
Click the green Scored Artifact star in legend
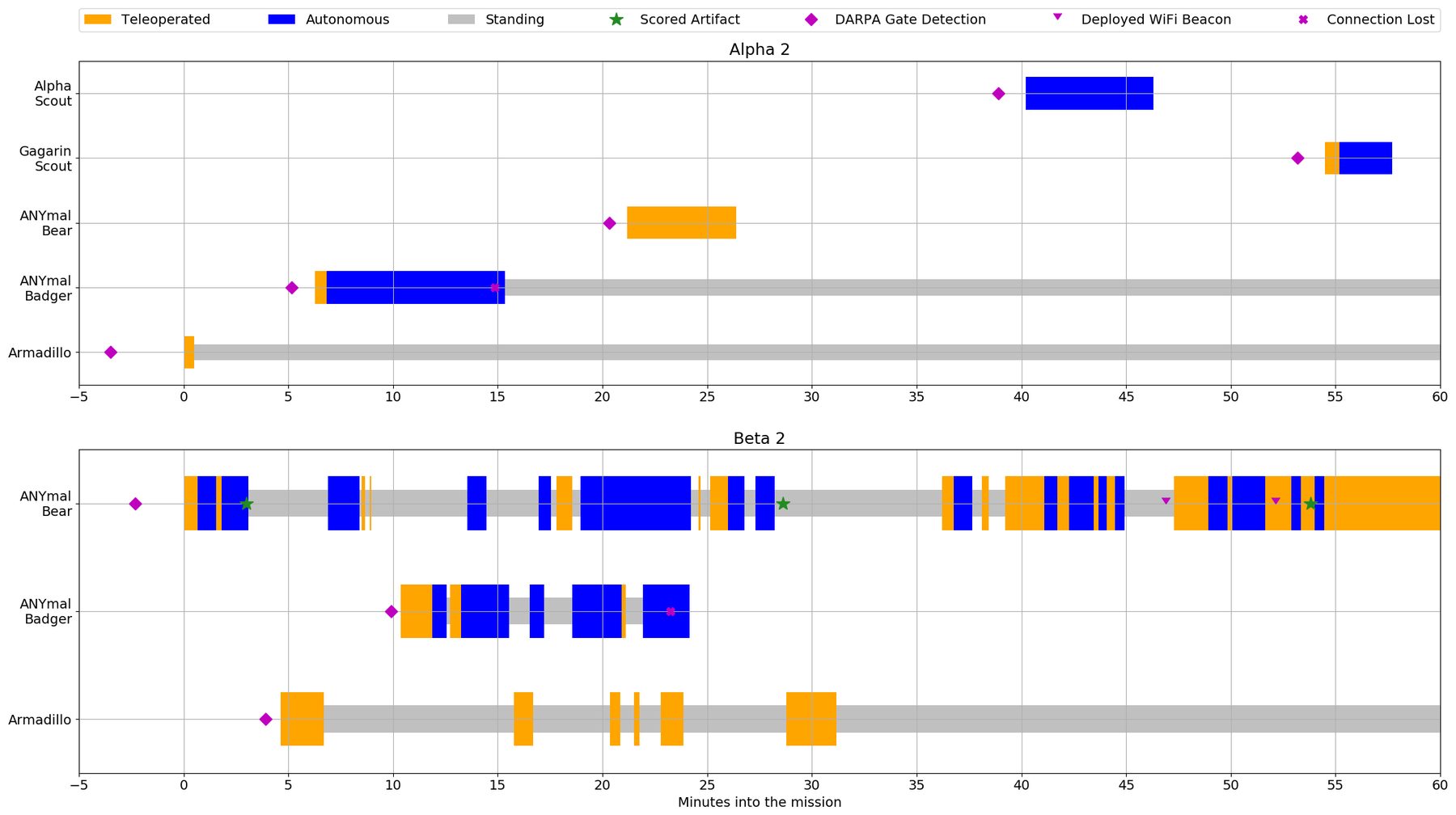(616, 19)
